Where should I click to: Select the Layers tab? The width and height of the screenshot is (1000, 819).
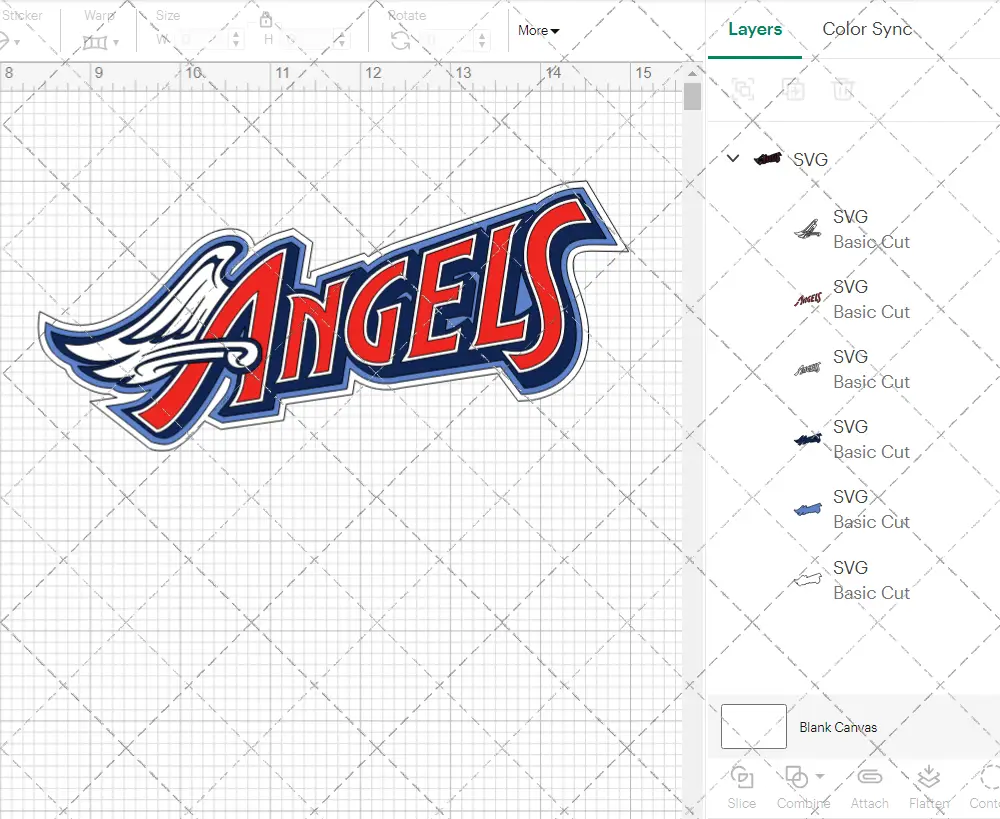click(x=755, y=29)
